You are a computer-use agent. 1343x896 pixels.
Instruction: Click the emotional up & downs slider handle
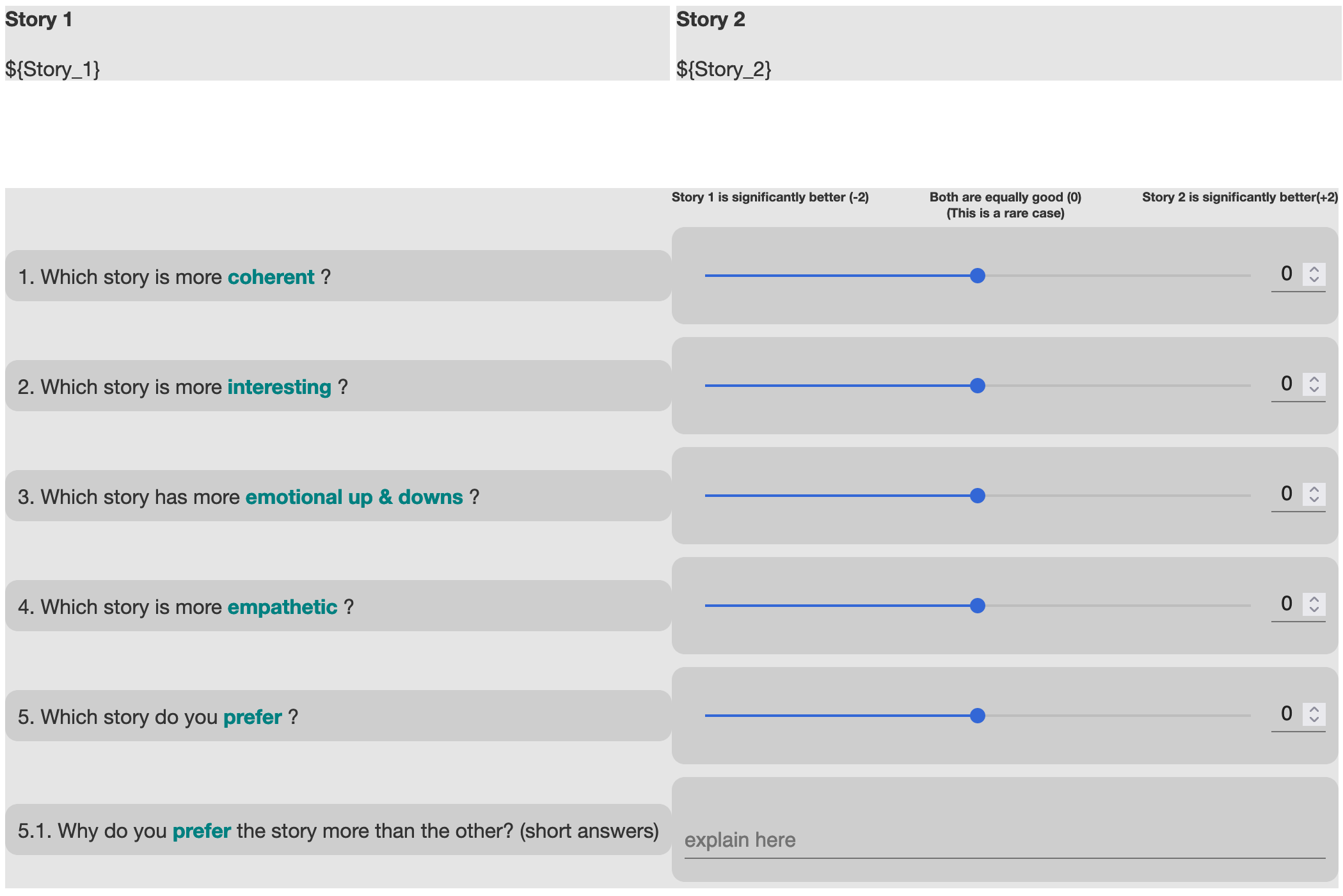tap(977, 496)
